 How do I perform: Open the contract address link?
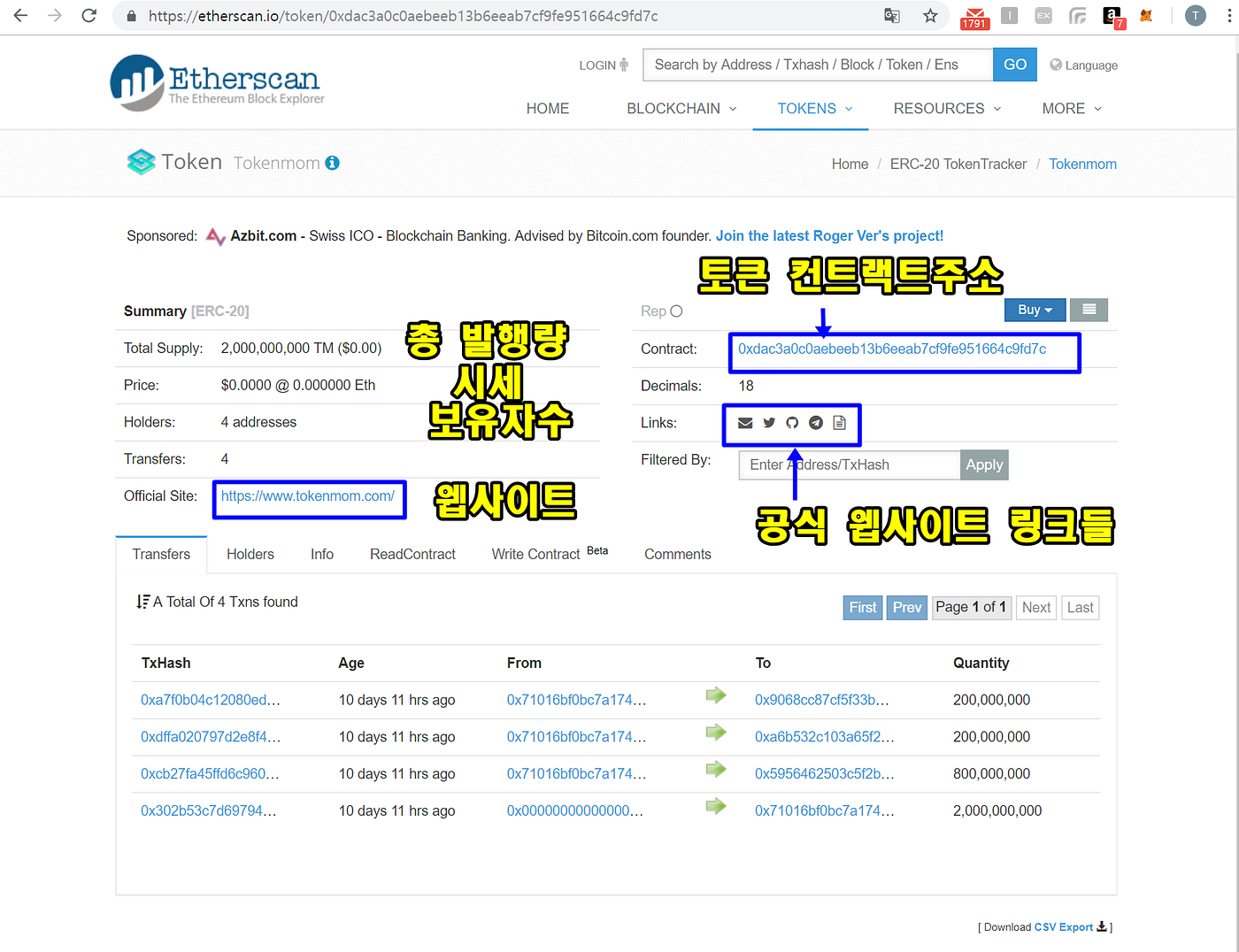coord(892,349)
